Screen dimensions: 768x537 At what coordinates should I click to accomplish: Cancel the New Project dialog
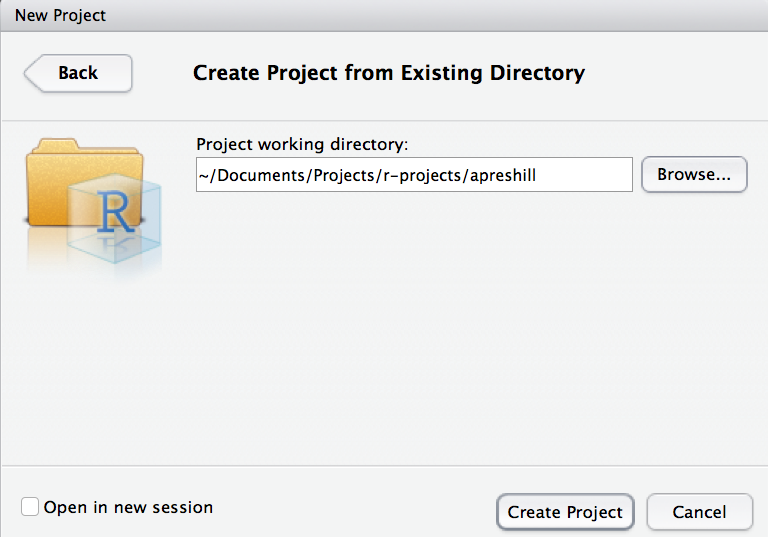click(x=699, y=512)
